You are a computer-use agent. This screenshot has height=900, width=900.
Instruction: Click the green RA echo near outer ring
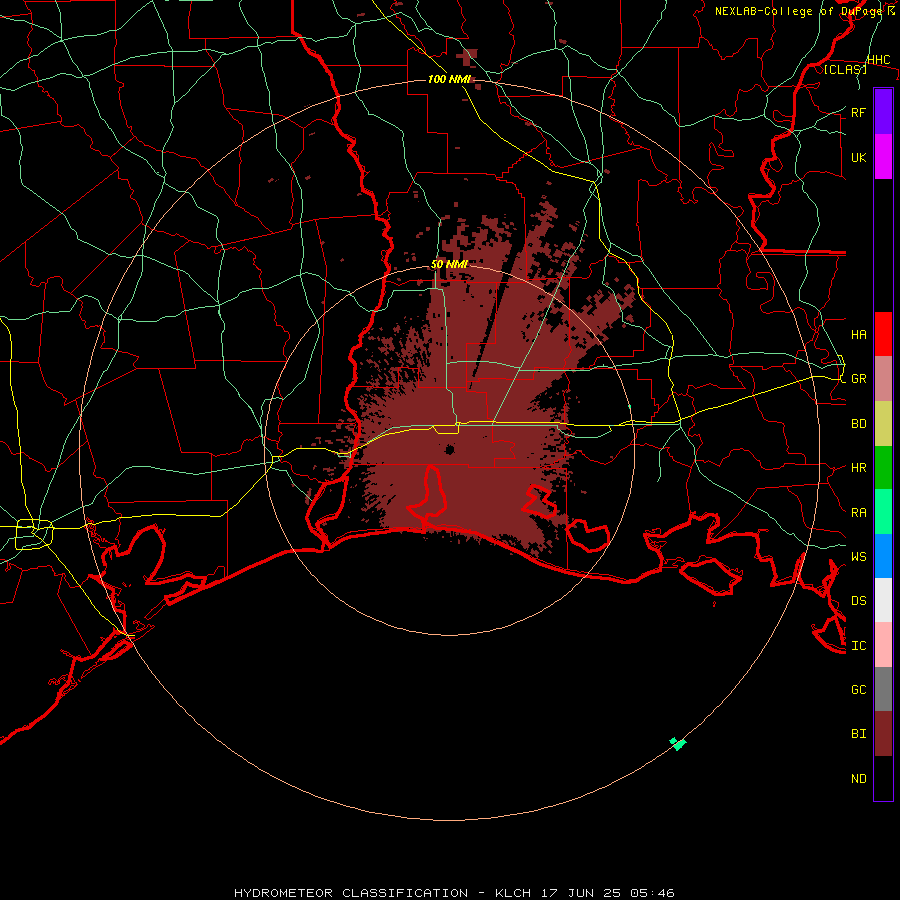click(678, 744)
